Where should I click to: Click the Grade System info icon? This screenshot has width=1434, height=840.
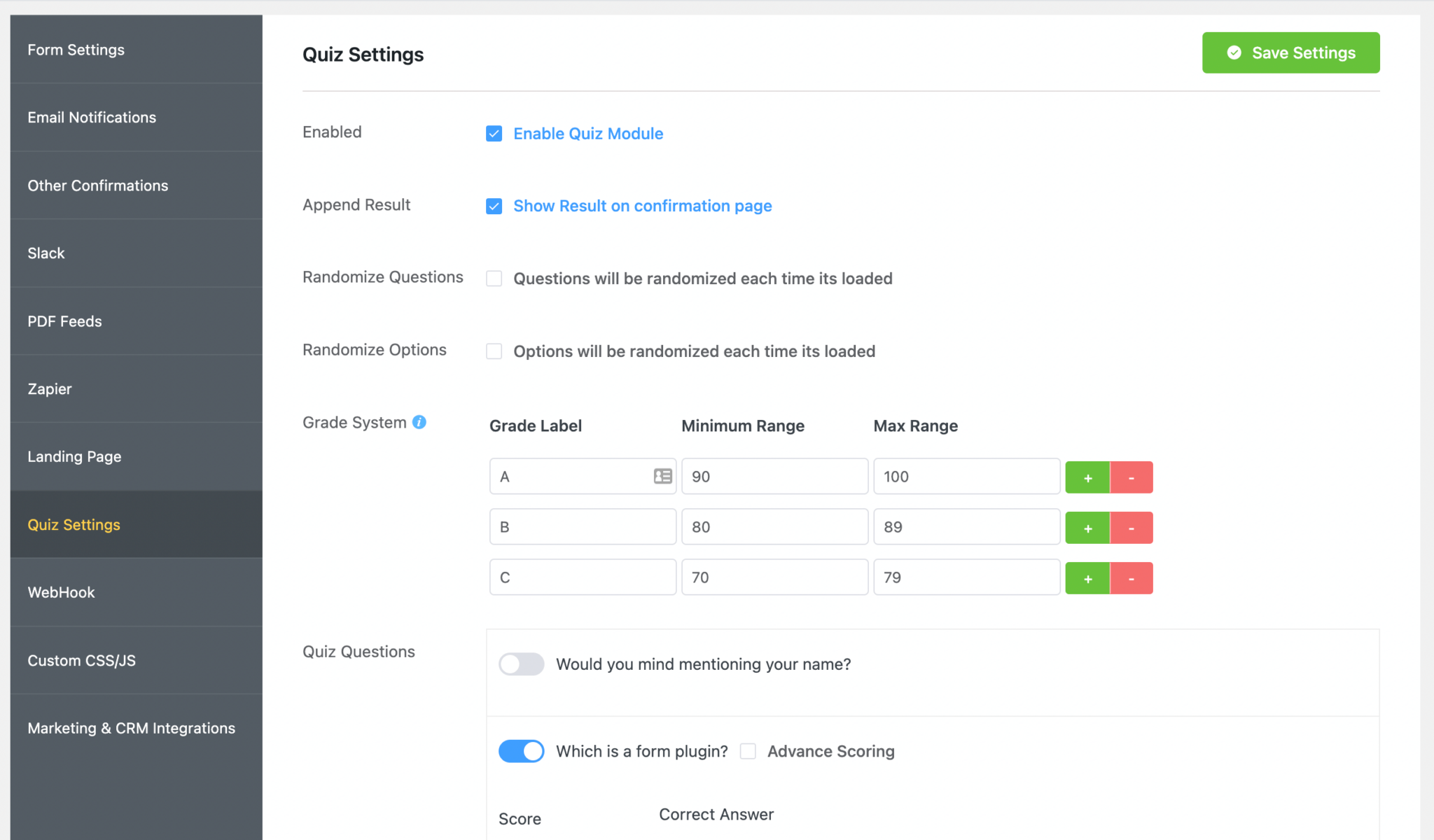coord(419,422)
